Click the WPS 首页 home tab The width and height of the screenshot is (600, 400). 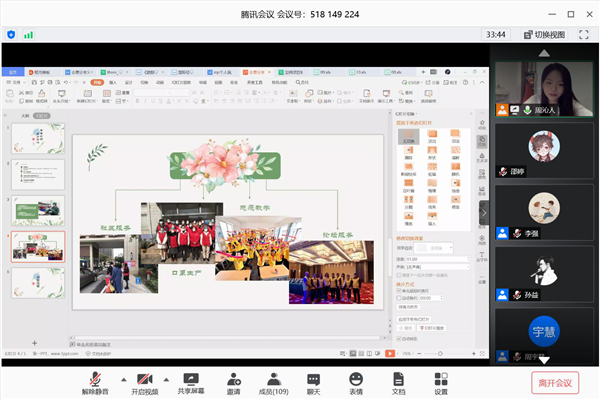(x=13, y=72)
